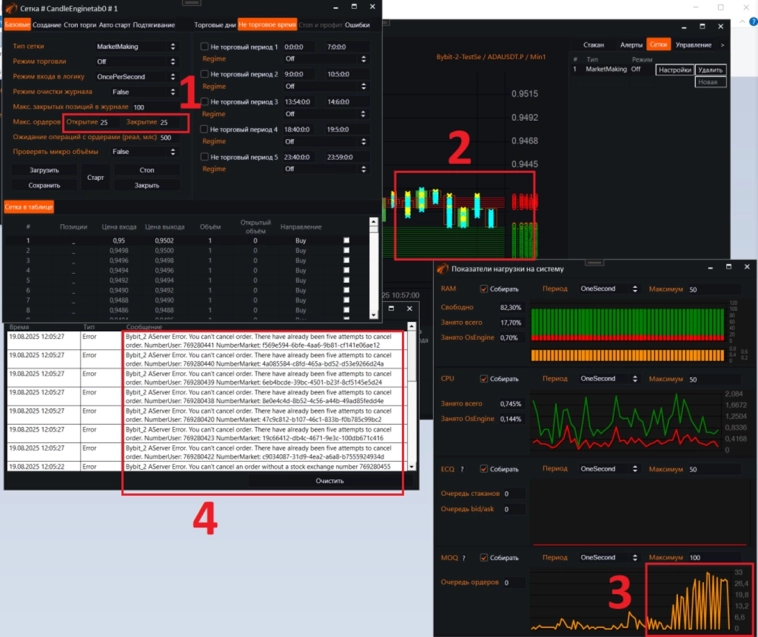The image size is (758, 637).
Task: Click the blue help icon at top right
Action: 753,21
